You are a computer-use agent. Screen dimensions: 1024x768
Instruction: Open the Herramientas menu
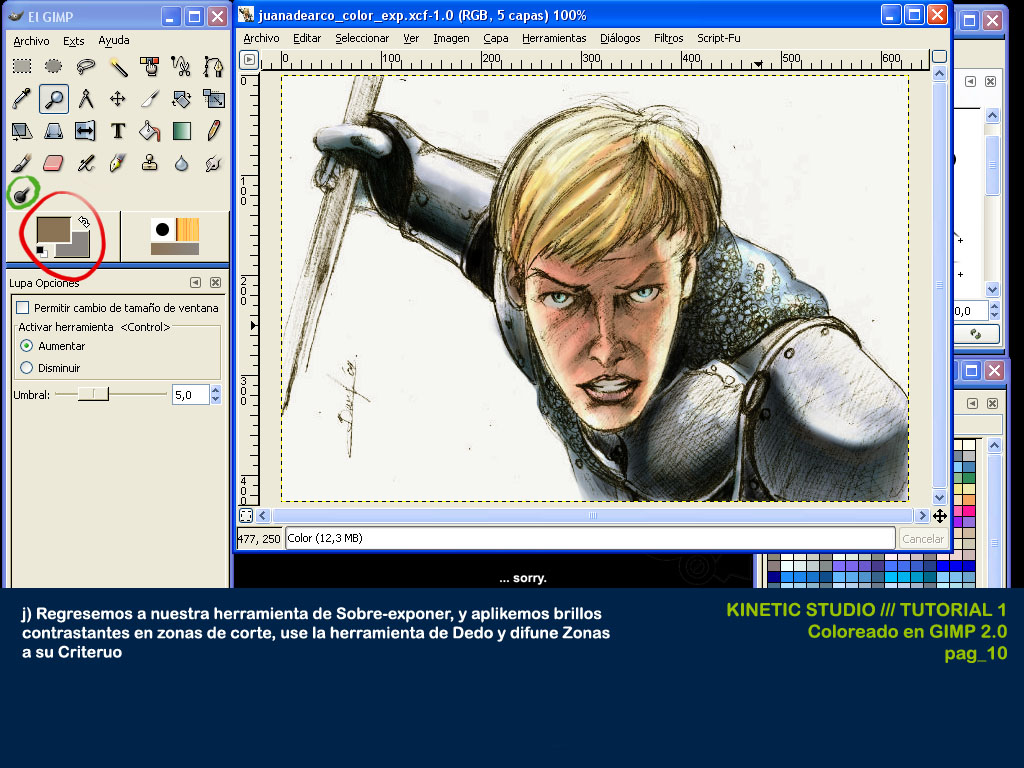point(554,39)
